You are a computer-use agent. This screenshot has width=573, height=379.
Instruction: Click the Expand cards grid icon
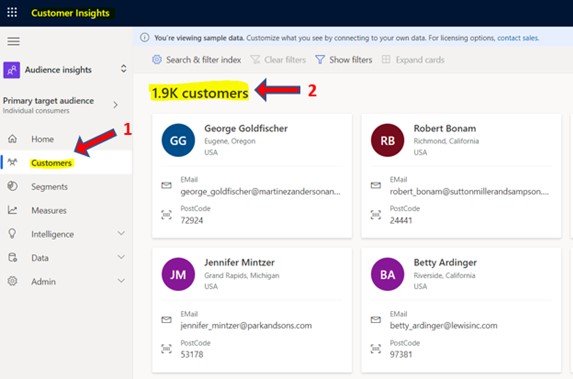pyautogui.click(x=386, y=59)
